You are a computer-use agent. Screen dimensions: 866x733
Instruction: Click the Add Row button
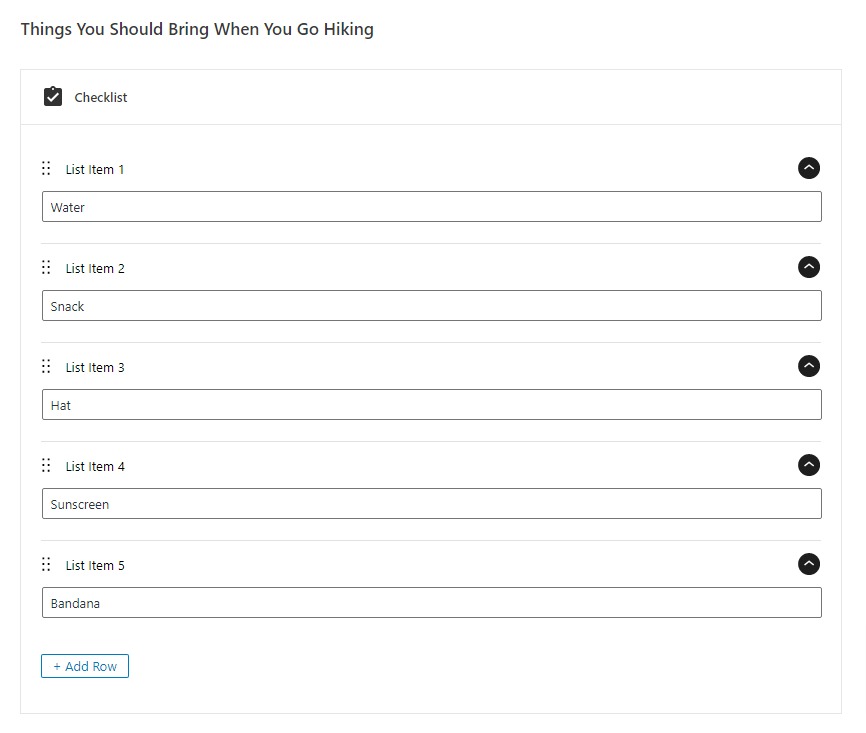pos(85,665)
